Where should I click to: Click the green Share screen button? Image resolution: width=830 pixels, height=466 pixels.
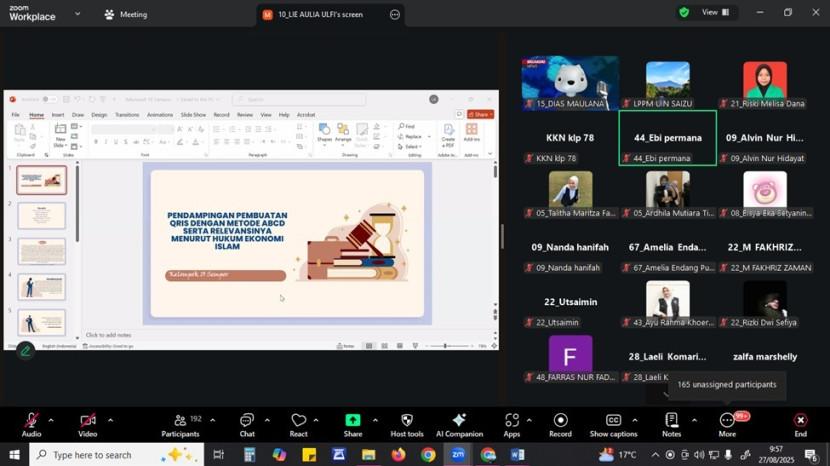[x=352, y=424]
